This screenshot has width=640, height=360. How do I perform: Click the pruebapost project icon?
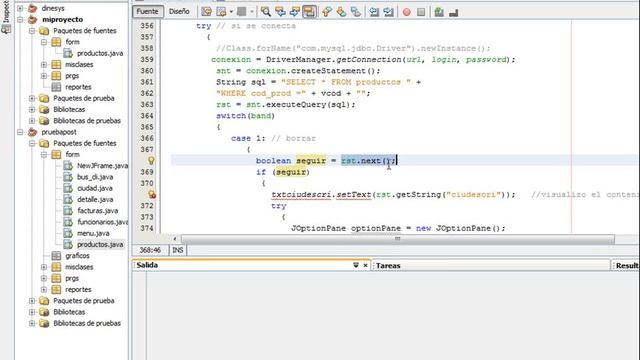pyautogui.click(x=33, y=132)
